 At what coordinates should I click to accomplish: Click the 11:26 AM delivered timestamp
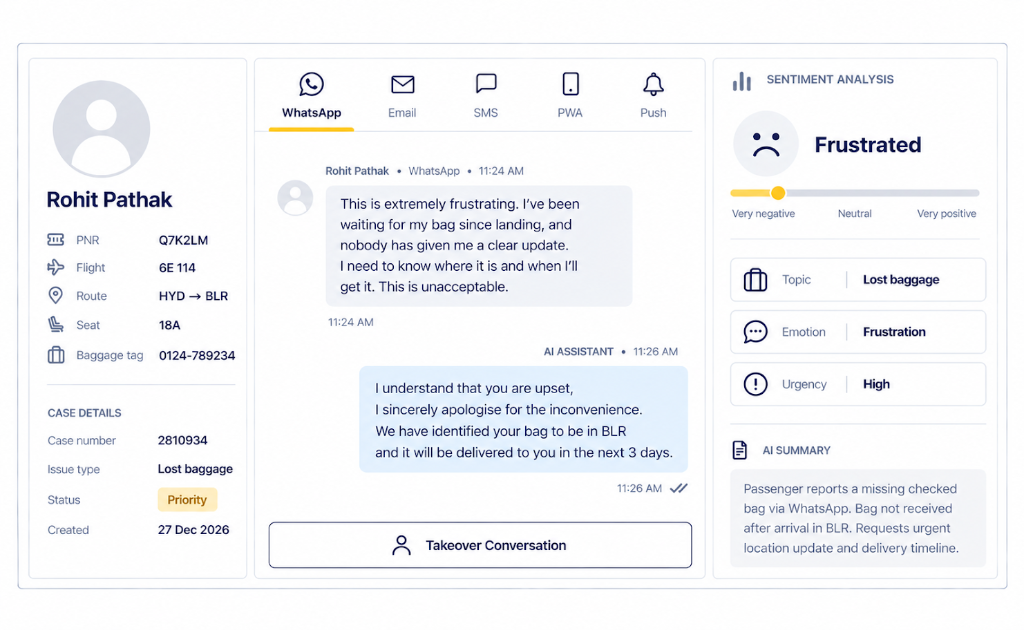639,488
